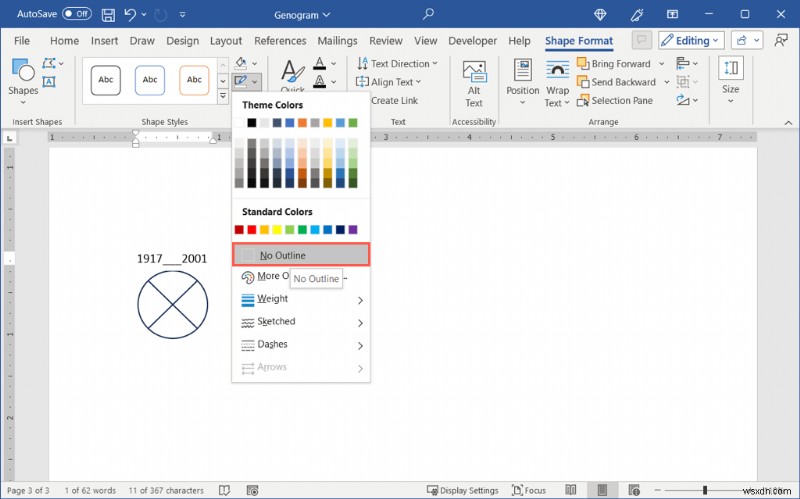
Task: Click the Share icon button
Action: [x=742, y=40]
